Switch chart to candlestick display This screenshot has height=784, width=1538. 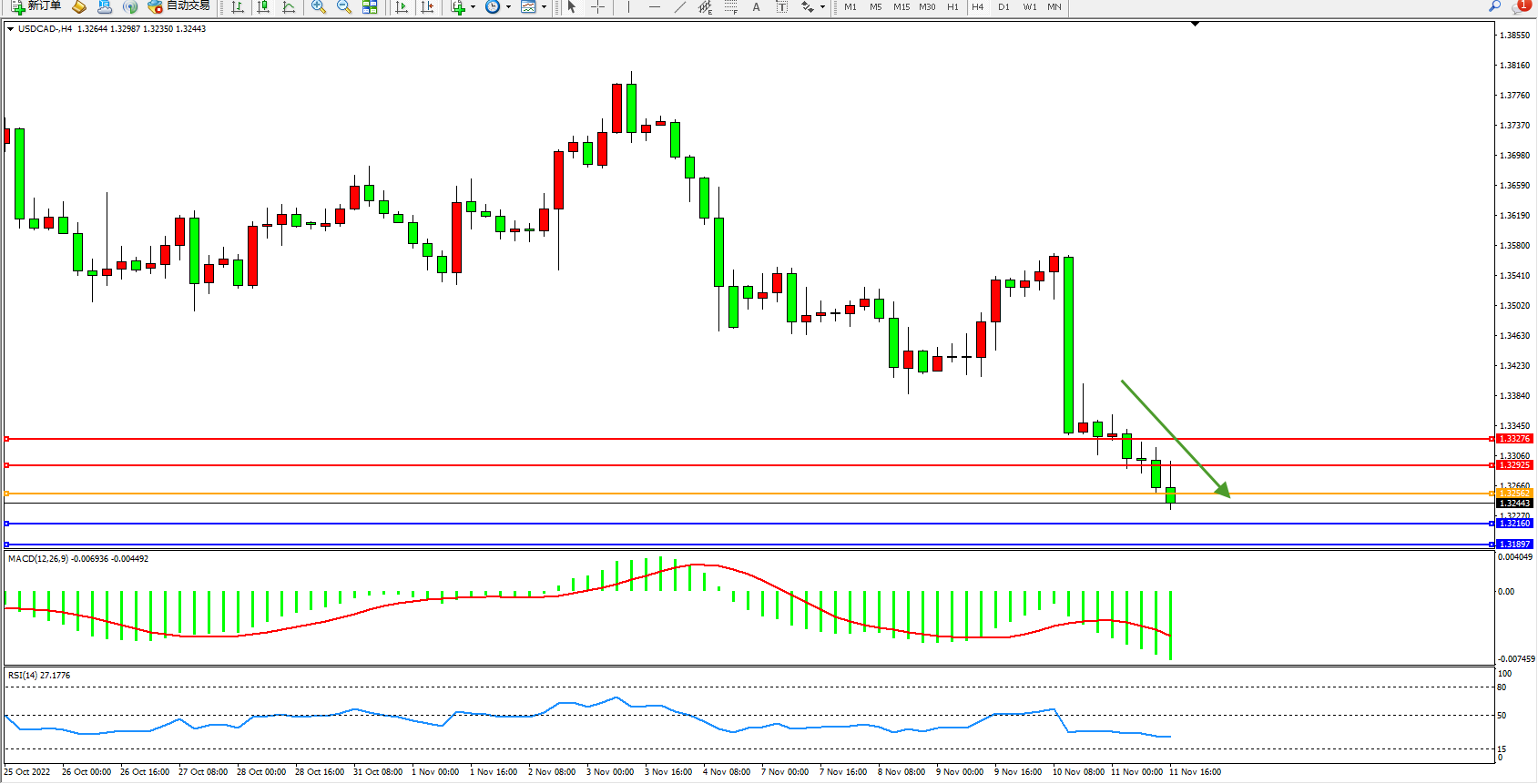coord(263,7)
